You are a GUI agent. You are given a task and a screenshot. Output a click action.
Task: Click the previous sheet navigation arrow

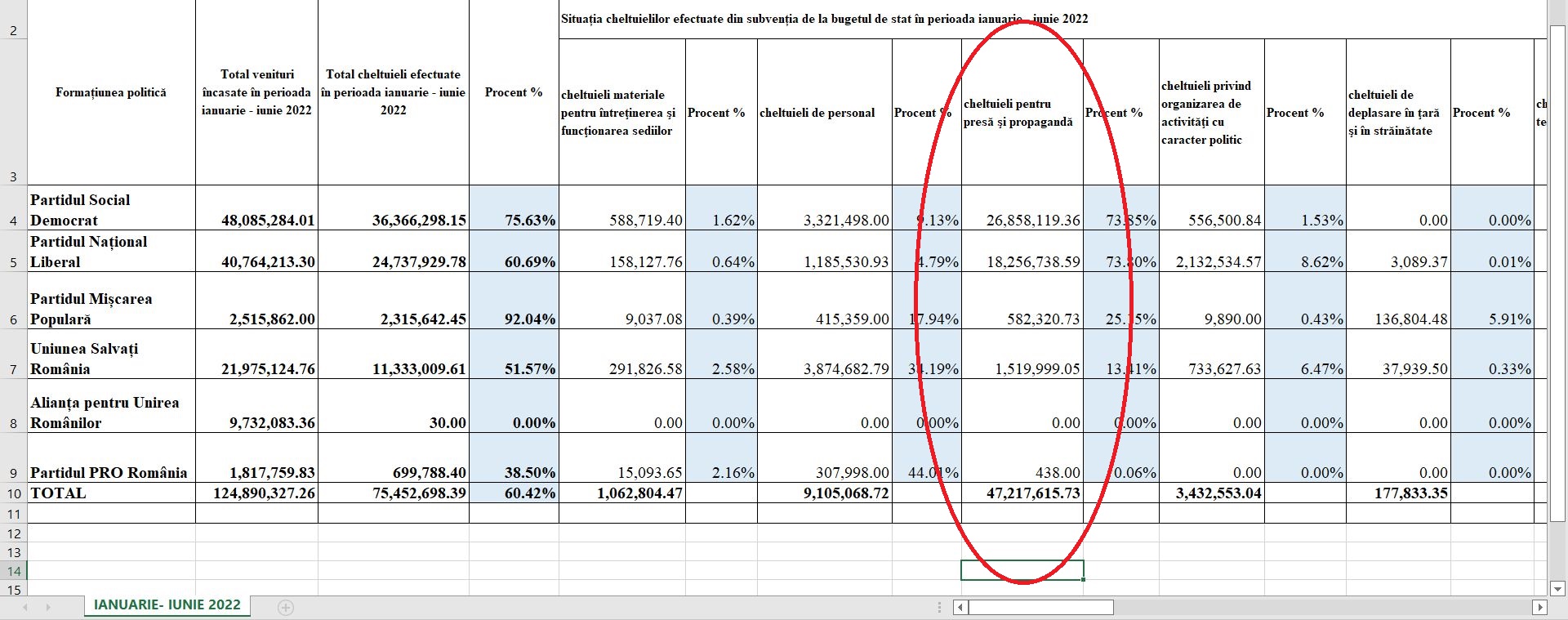25,607
